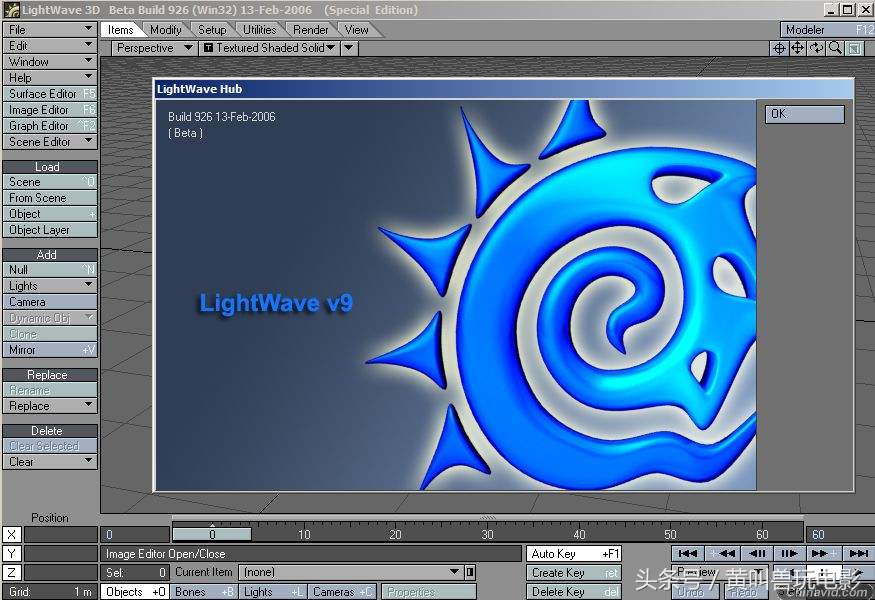Click the X position value field
The image size is (875, 600).
pos(60,535)
